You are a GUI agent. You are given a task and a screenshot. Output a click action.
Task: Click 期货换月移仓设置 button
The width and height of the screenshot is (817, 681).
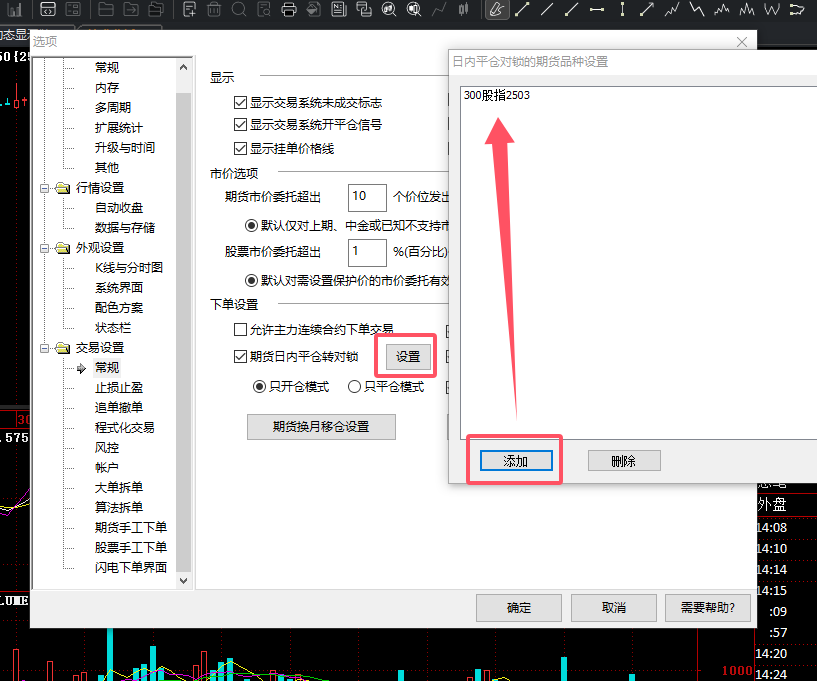coord(321,427)
